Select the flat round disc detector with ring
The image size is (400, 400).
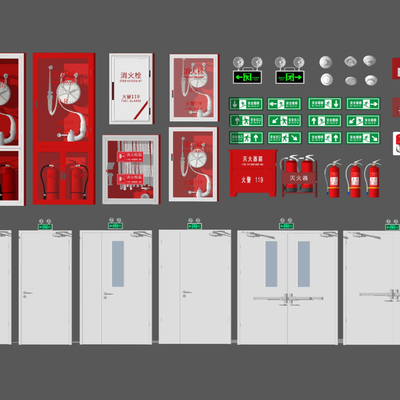pyautogui.click(x=327, y=80)
